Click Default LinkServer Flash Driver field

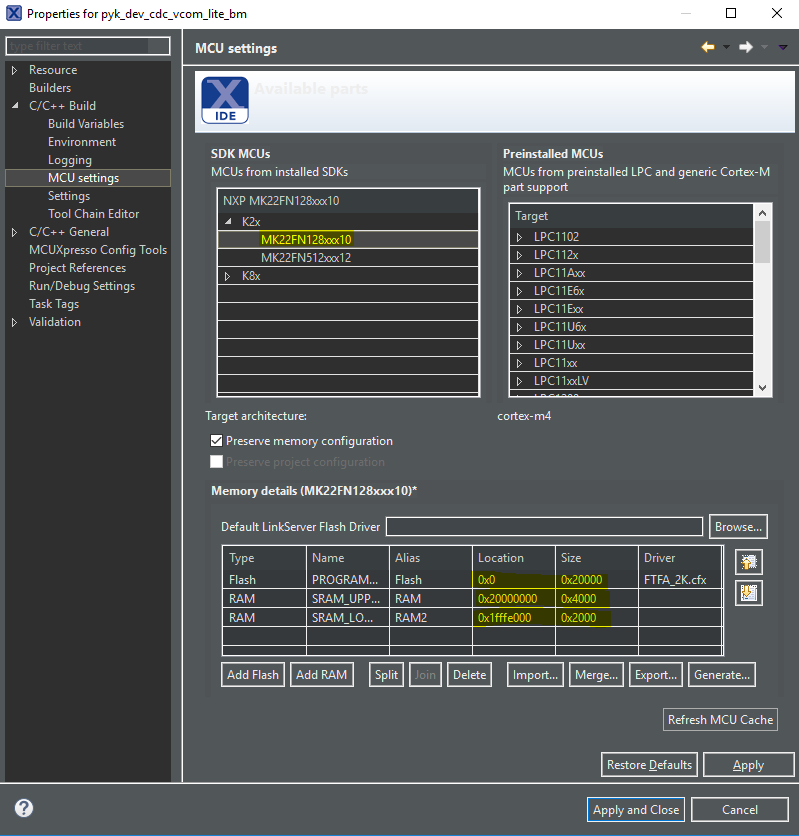pos(544,526)
